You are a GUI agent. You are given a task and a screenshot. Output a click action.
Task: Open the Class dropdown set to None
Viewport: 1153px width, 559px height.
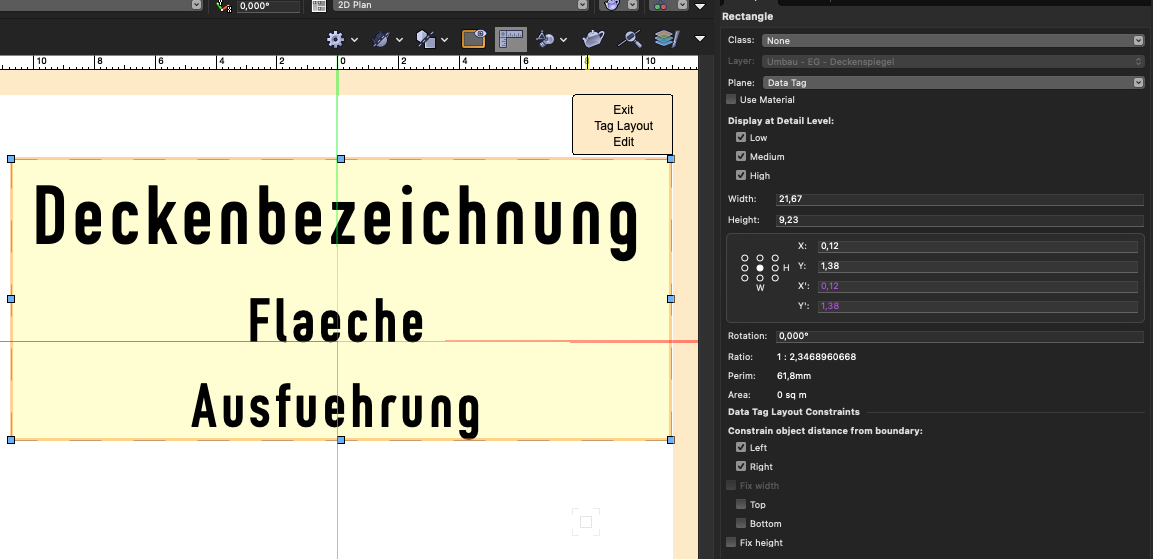952,41
